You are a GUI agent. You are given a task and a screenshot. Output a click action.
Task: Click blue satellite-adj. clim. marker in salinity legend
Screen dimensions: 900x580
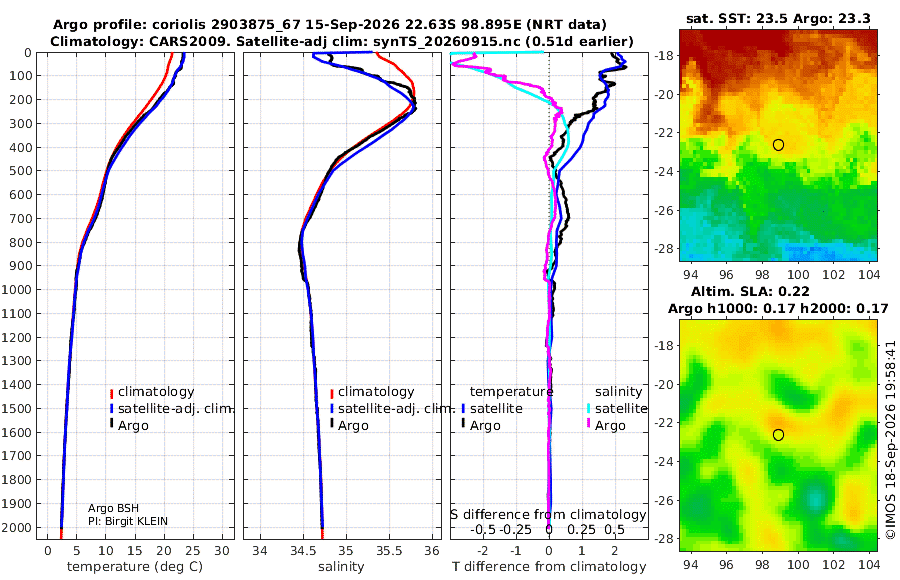click(332, 409)
